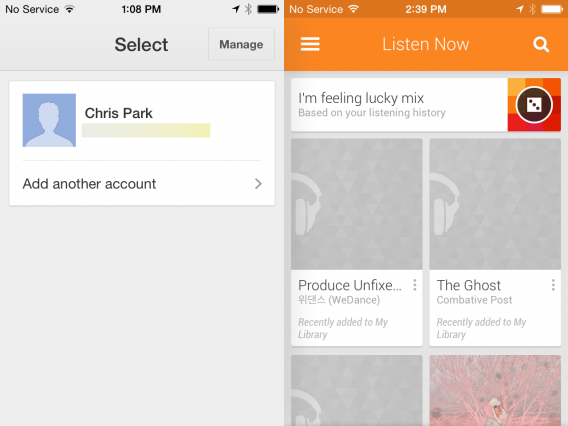Viewport: 568px width, 426px height.
Task: Tap the search magnifier icon
Action: coord(541,45)
